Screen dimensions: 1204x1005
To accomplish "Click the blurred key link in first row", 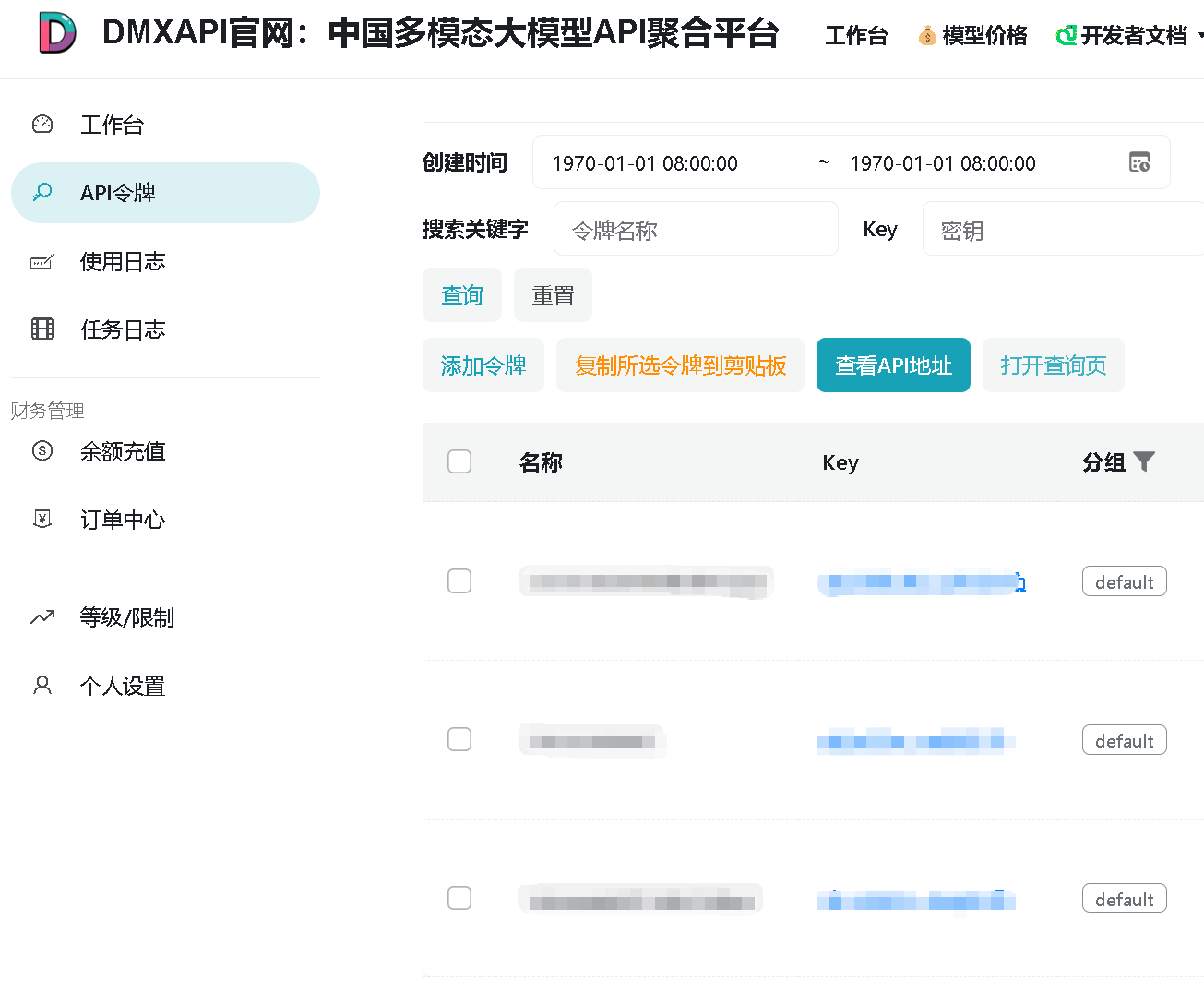I will (915, 582).
